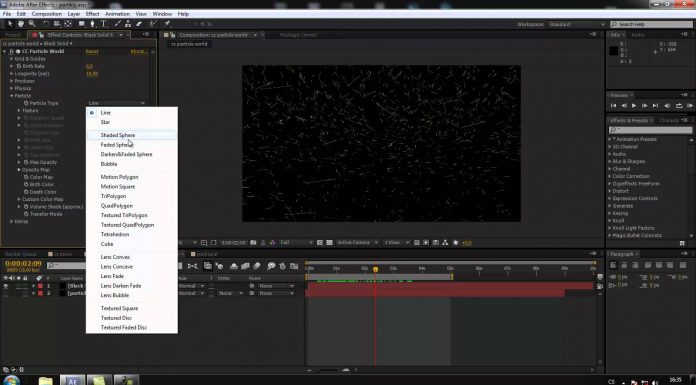Screen dimensions: 696x385
Task: Click the About link of CC Particle World
Action: click(x=138, y=52)
